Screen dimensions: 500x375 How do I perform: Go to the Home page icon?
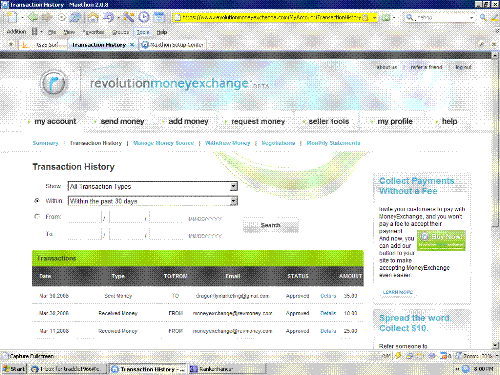pos(93,17)
